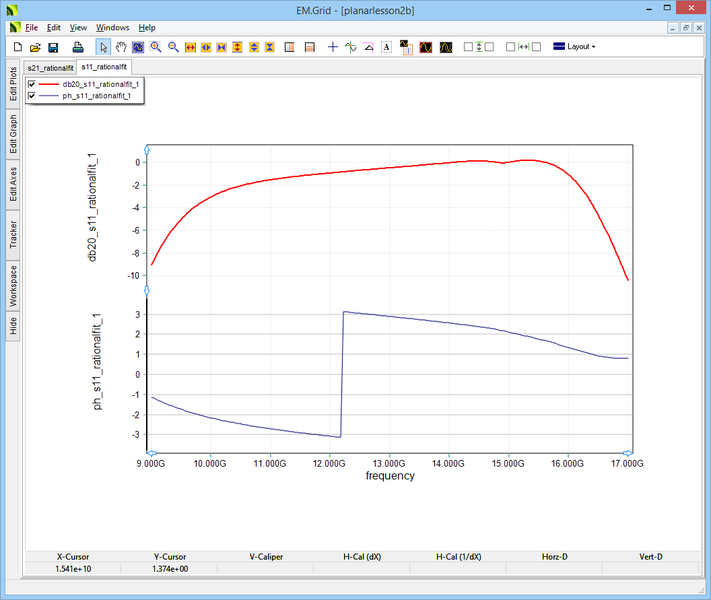The image size is (711, 600).
Task: Switch to the s21_rationalfit tab
Action: click(x=50, y=66)
